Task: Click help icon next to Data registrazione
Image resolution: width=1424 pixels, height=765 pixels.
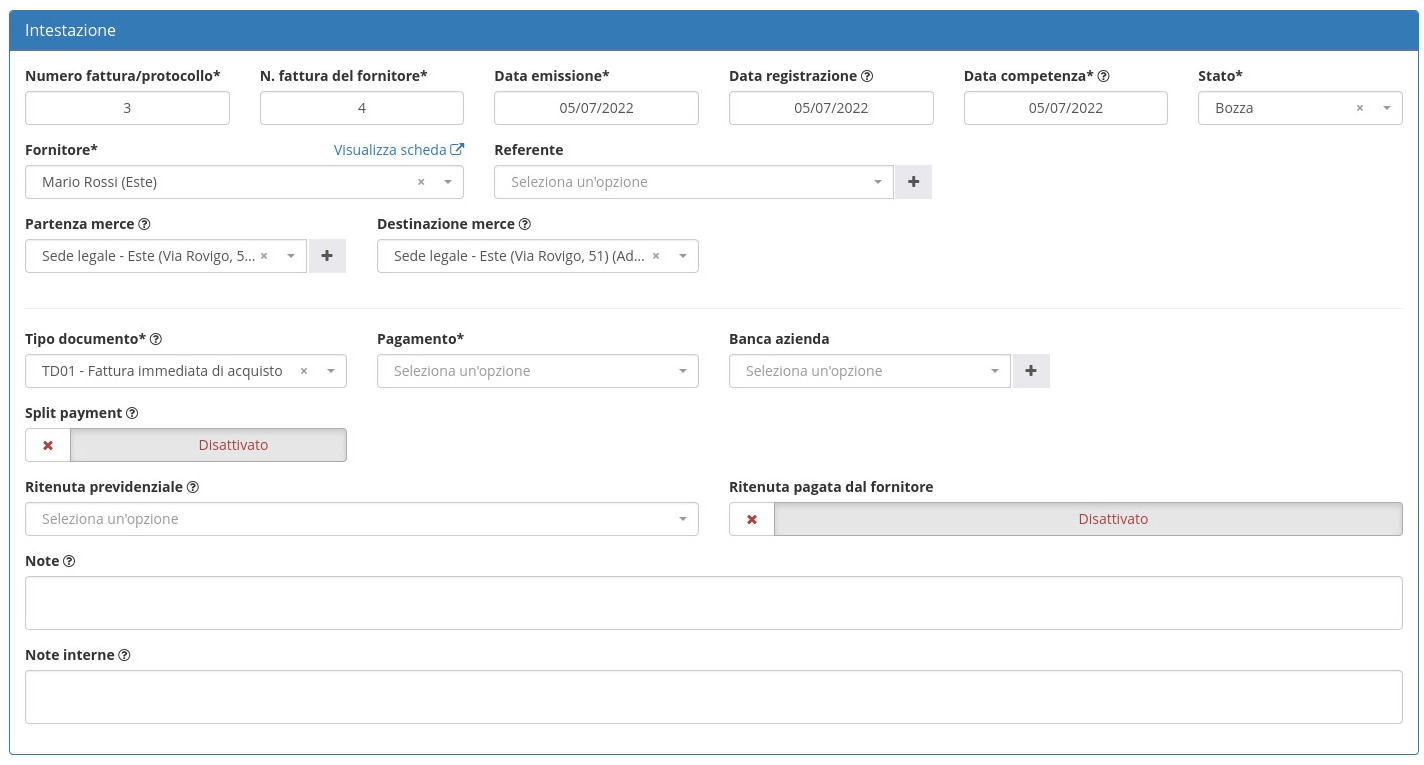Action: pos(867,76)
